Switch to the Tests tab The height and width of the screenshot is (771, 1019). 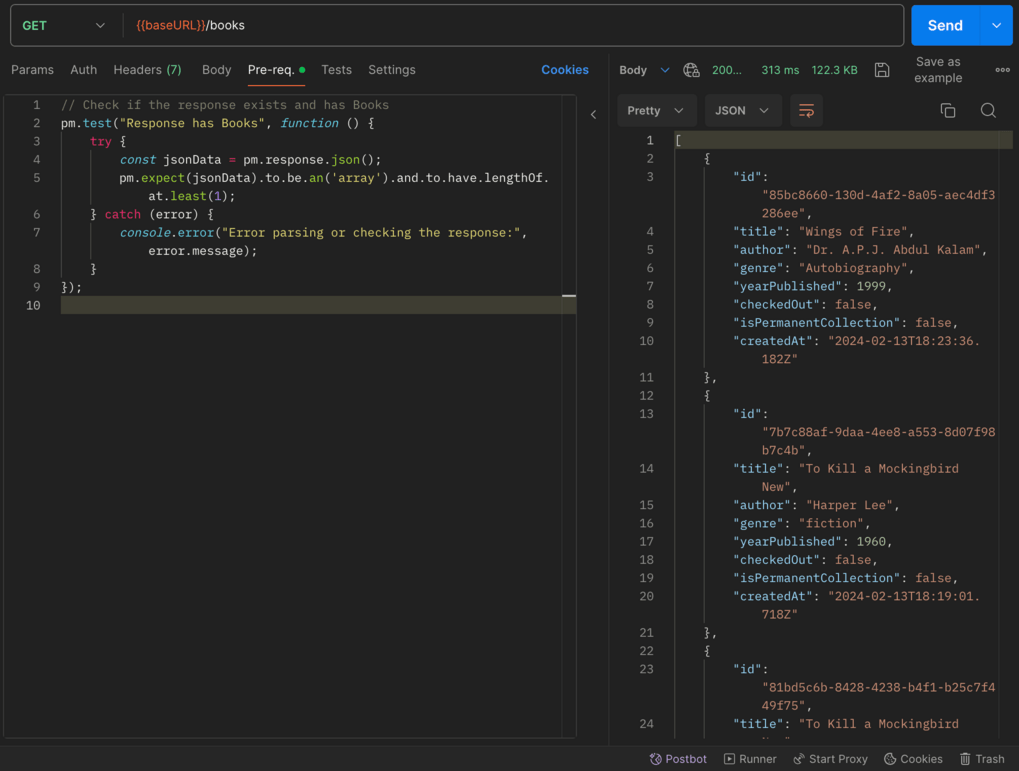pos(336,70)
